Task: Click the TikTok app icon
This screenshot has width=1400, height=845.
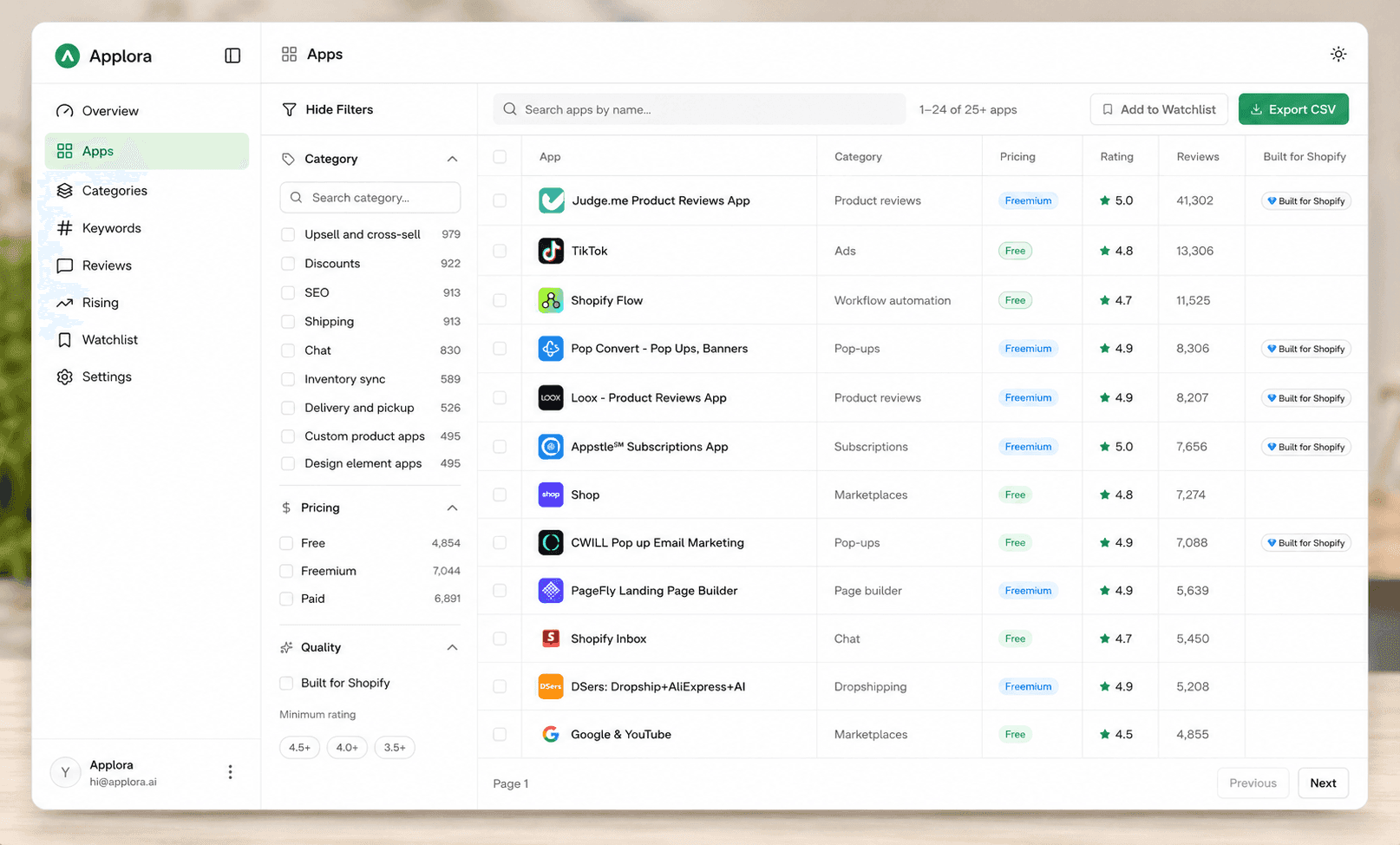Action: click(551, 251)
